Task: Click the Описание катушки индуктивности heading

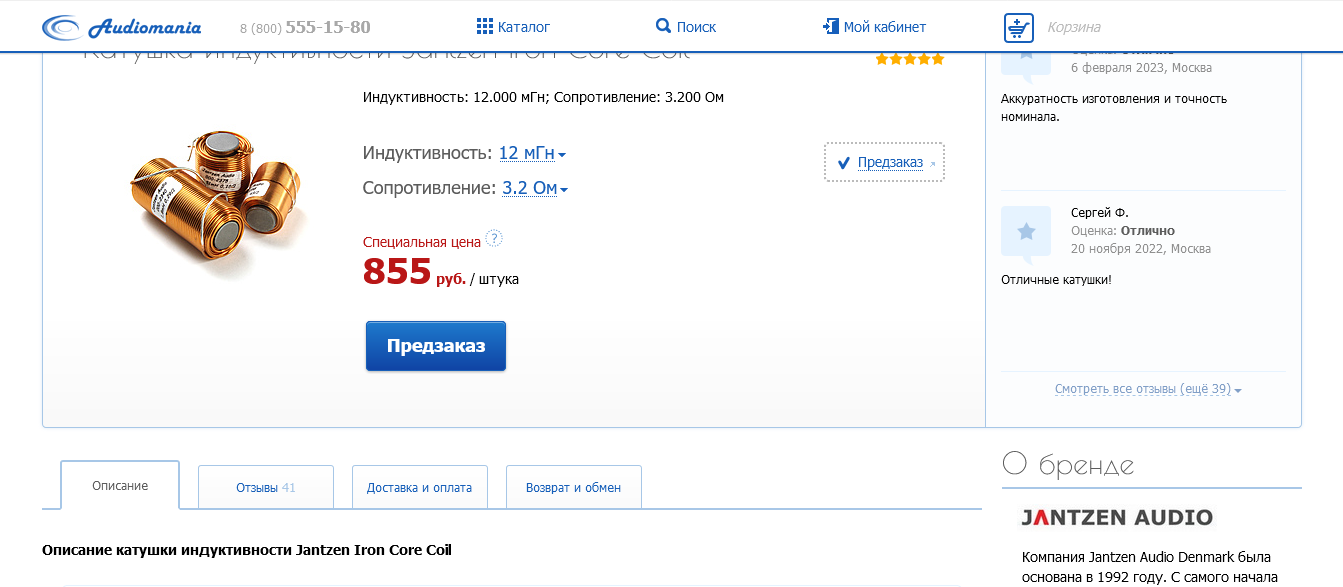Action: [247, 550]
